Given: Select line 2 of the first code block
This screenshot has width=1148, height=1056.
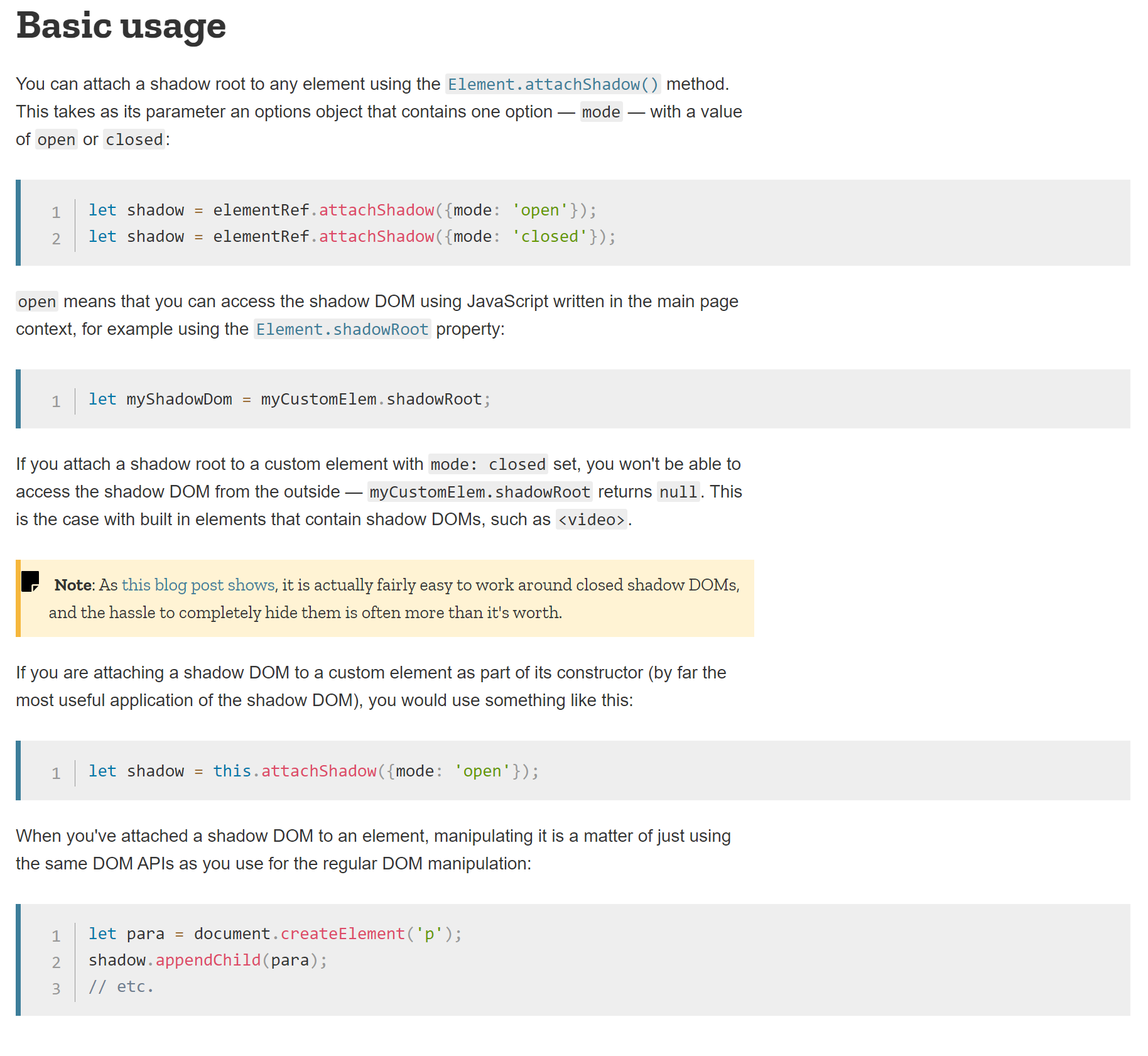Looking at the screenshot, I should point(352,236).
